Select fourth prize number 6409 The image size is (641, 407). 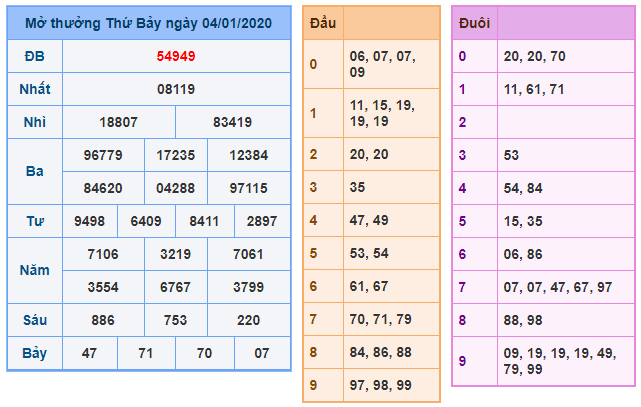[146, 220]
